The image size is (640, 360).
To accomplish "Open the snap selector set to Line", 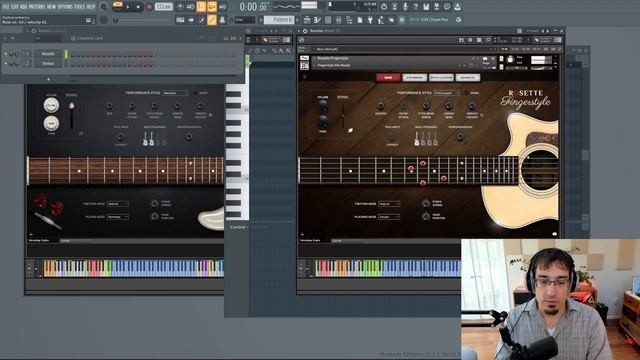I will 245,20.
